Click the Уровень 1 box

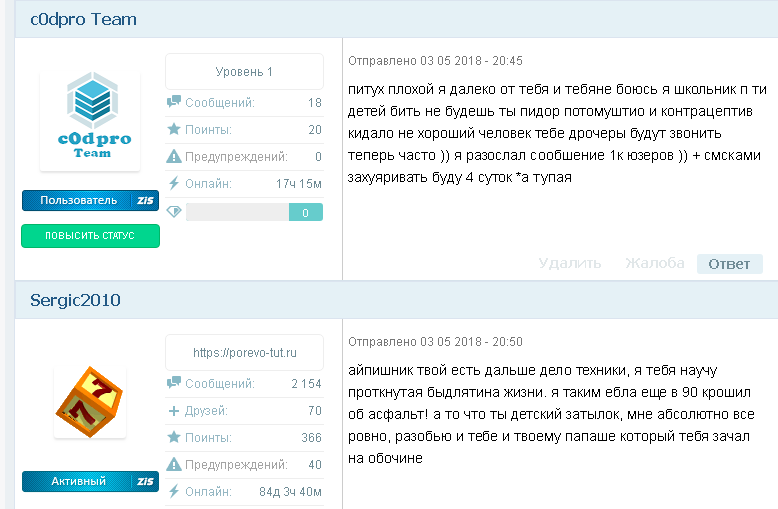coord(244,72)
